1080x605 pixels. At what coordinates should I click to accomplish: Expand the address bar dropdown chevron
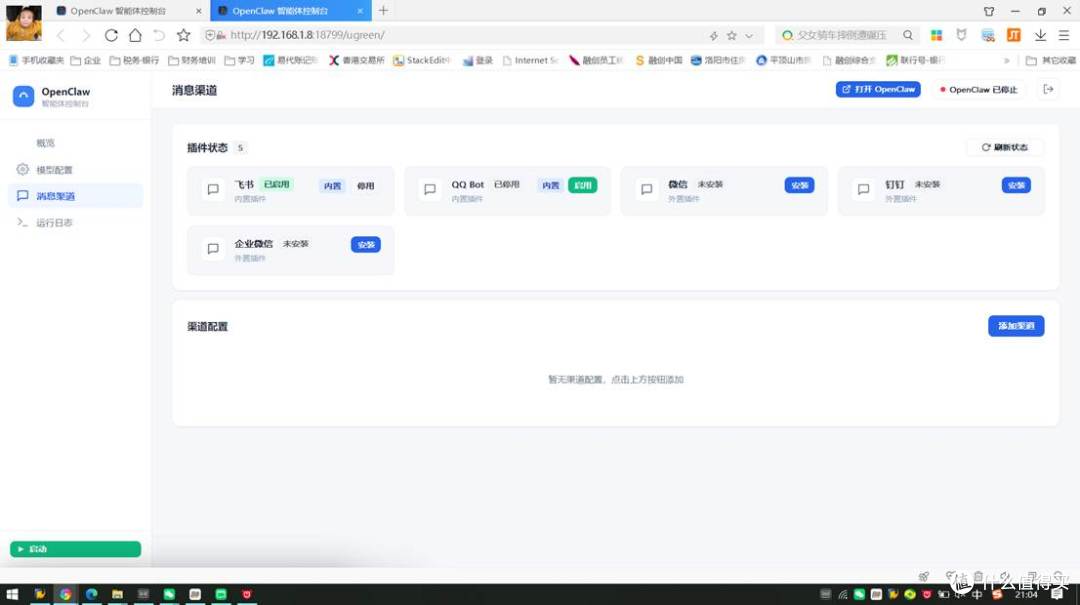749,36
